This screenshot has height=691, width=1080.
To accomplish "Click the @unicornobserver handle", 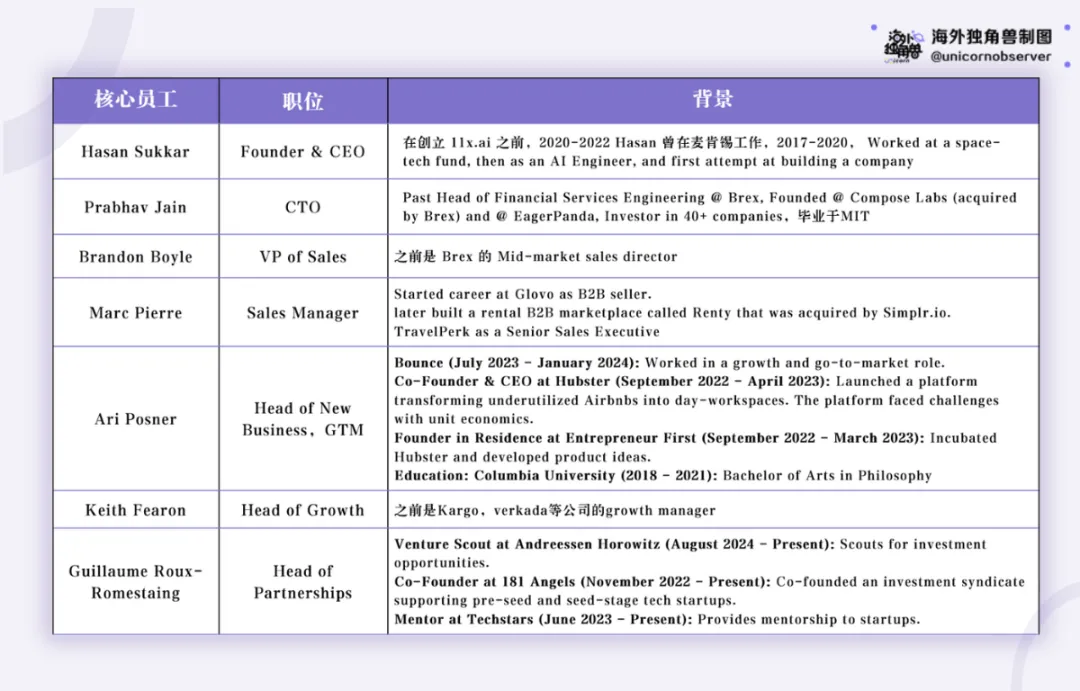I will 990,56.
